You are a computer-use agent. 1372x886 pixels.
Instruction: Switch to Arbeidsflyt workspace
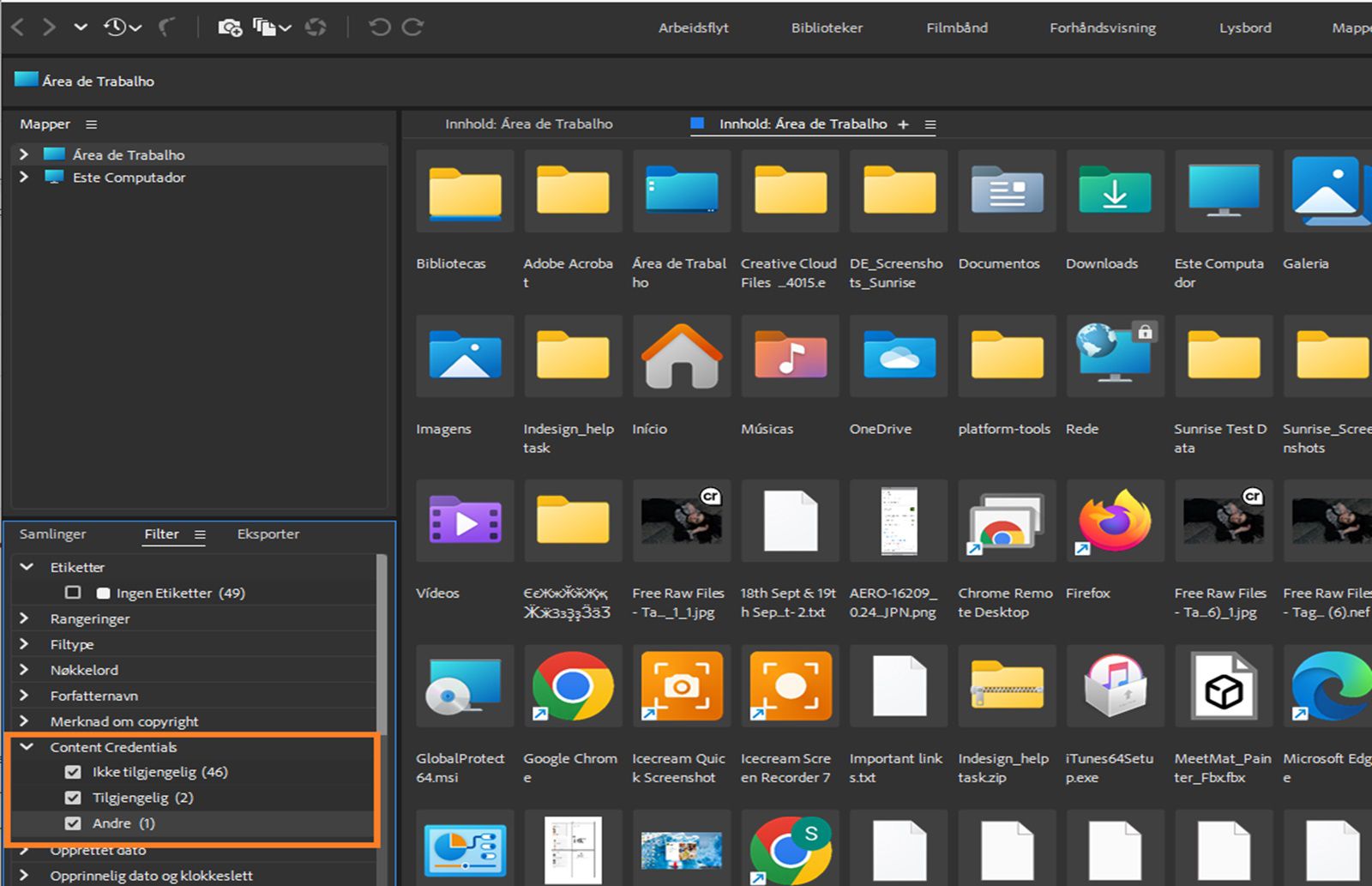694,27
